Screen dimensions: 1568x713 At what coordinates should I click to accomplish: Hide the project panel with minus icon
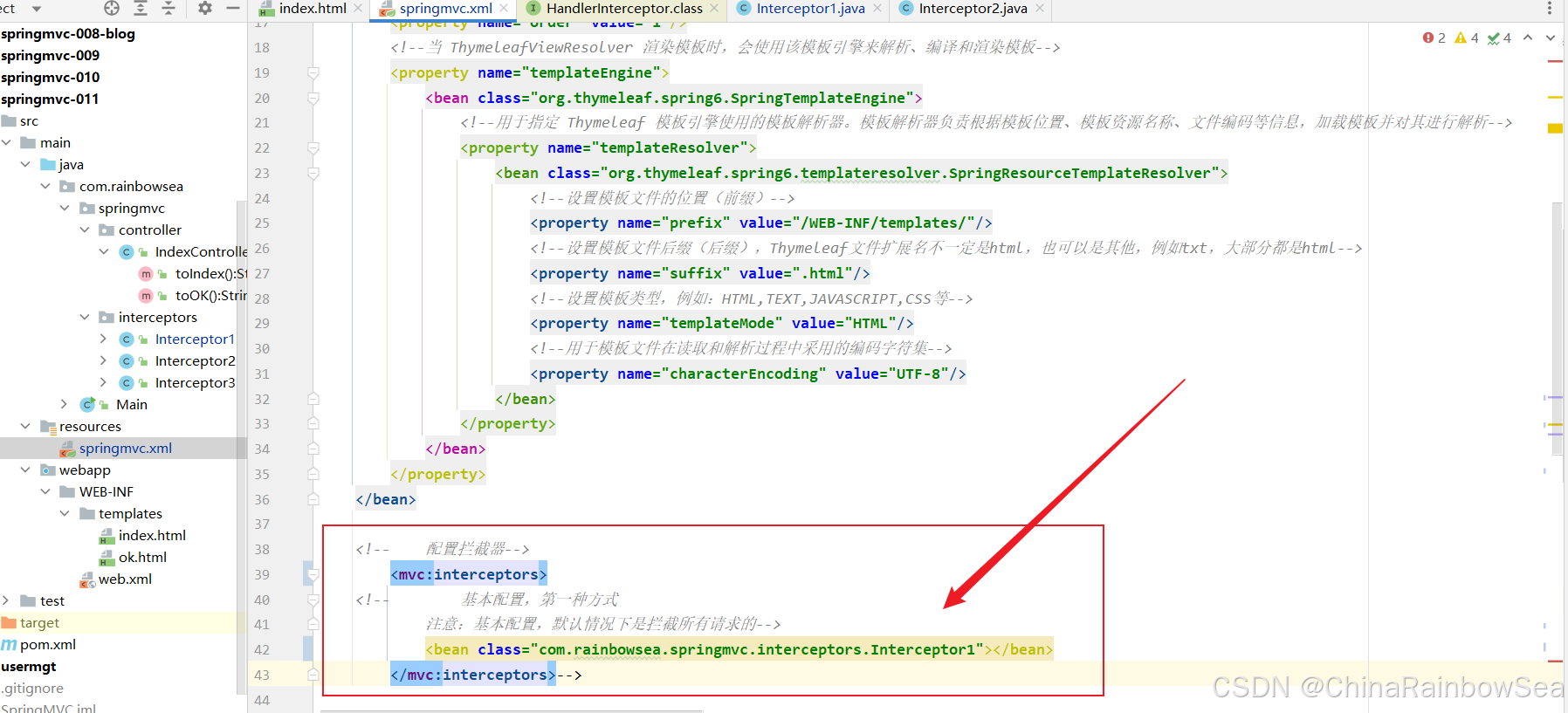[233, 8]
